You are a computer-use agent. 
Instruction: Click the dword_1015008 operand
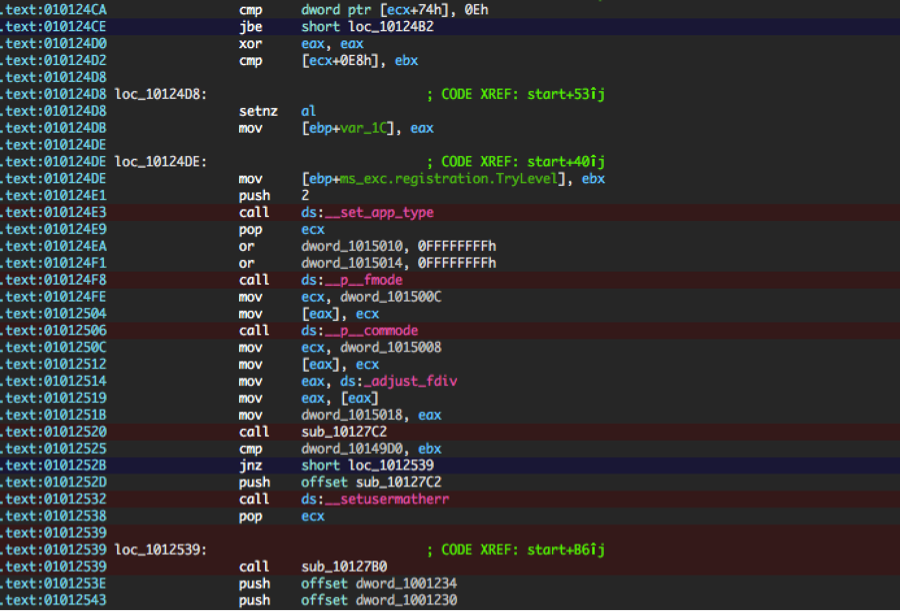click(x=391, y=347)
